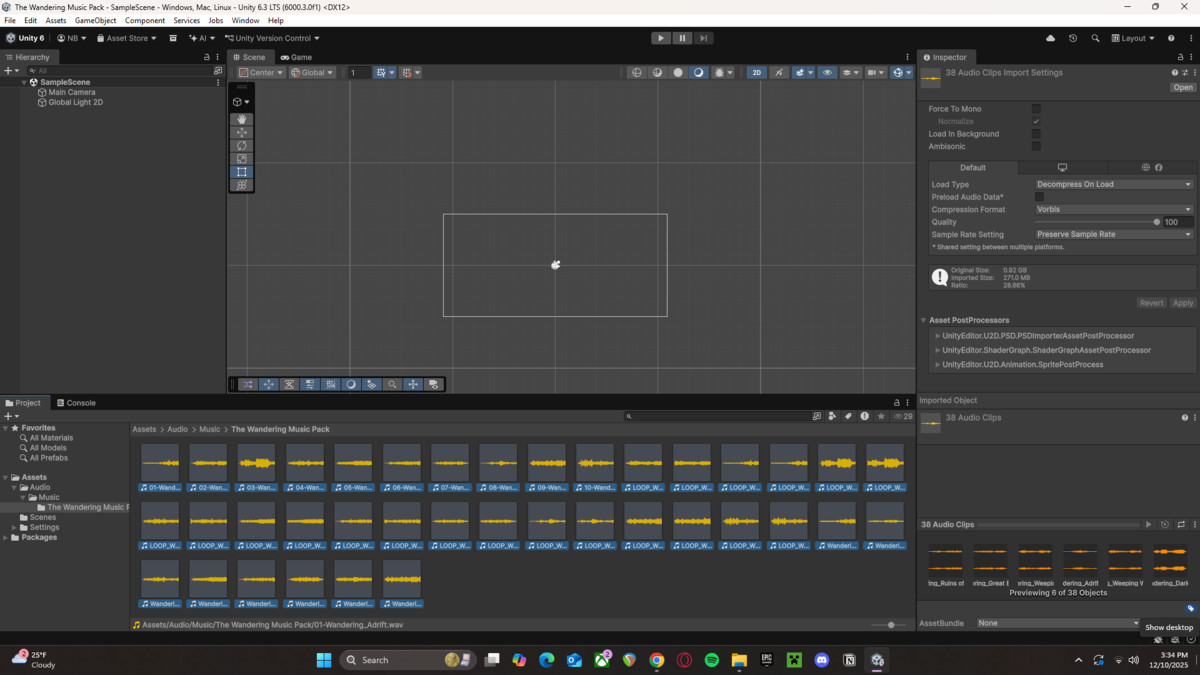Open Unity cloud services icon
The height and width of the screenshot is (675, 1200).
(x=1050, y=38)
